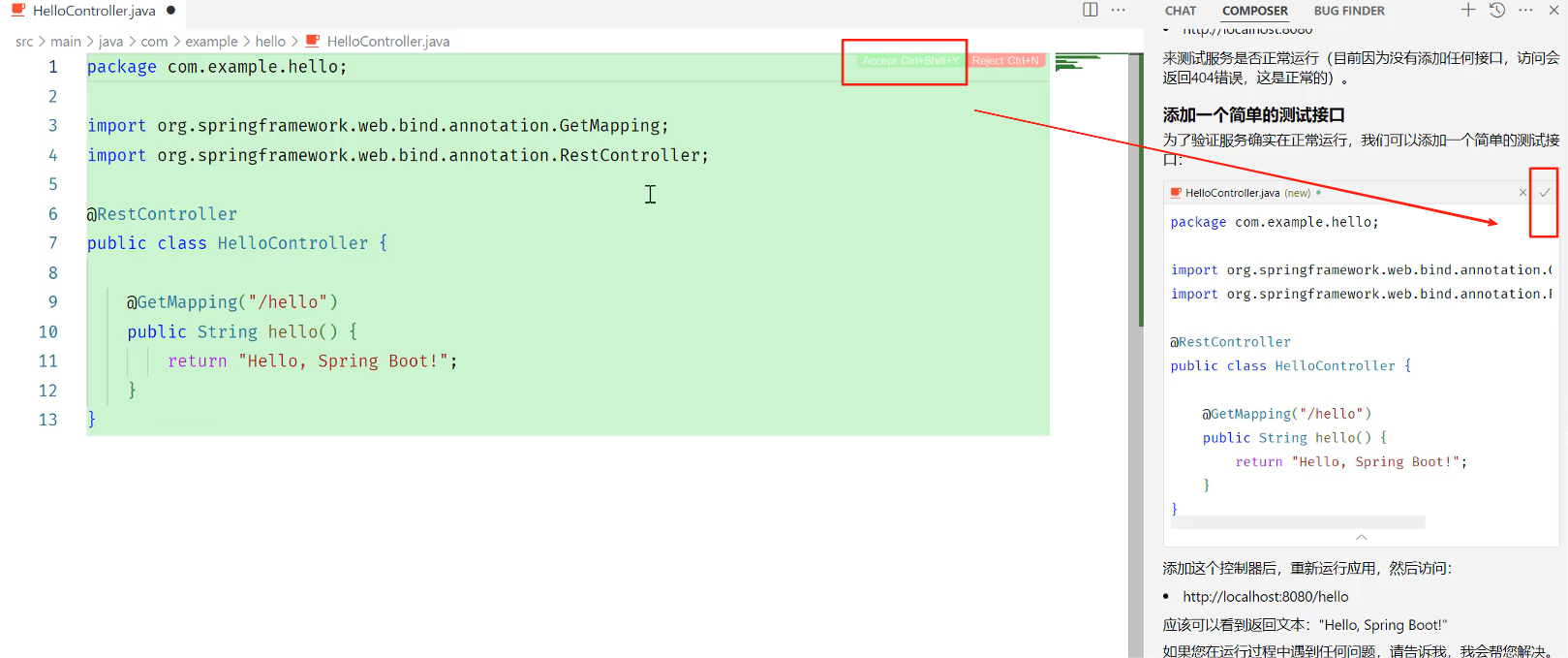Screen dimensions: 1568x658
Task: Click breadcrumb segment 'src'
Action: (x=24, y=42)
